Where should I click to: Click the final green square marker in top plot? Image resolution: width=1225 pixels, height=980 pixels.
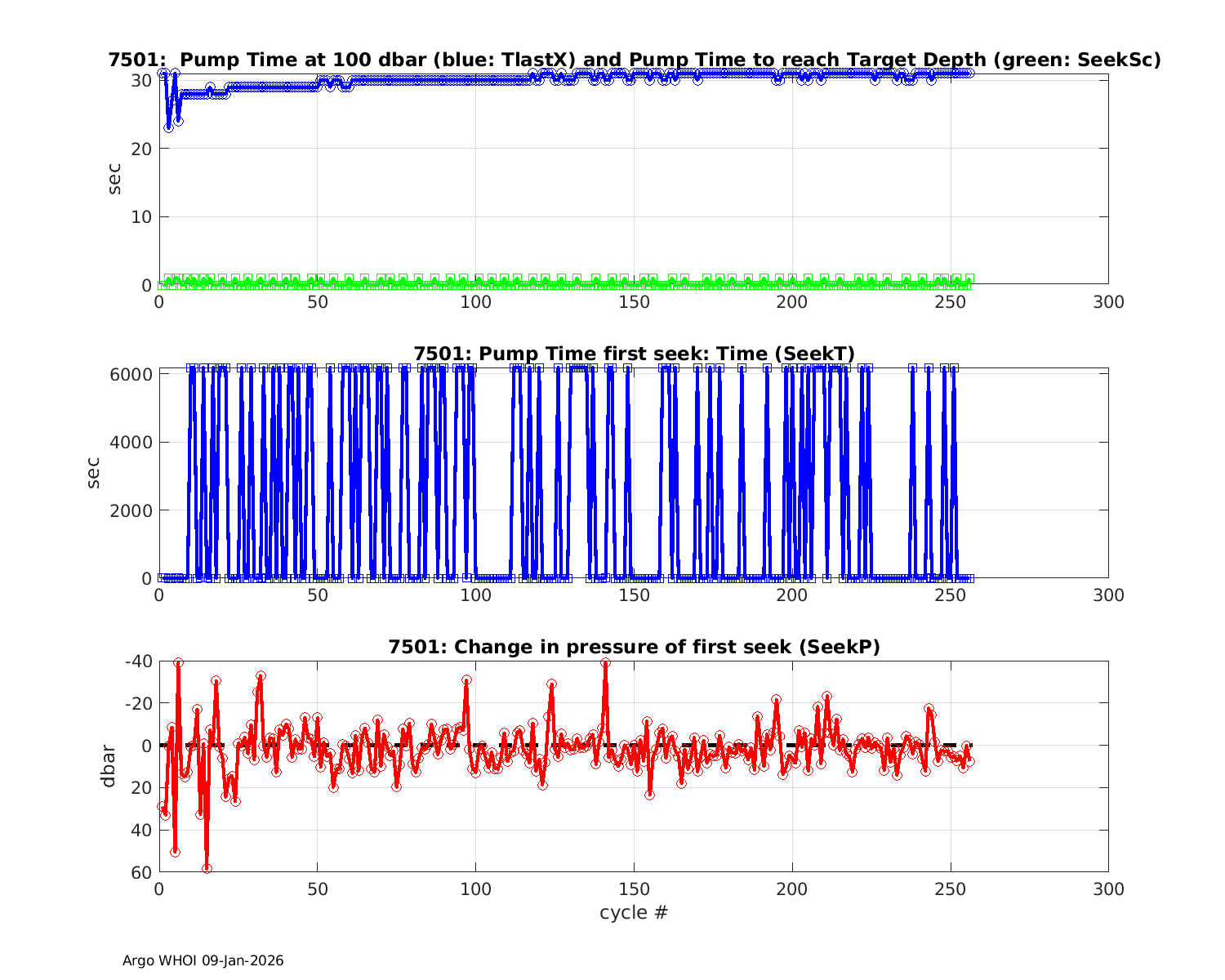[x=969, y=278]
